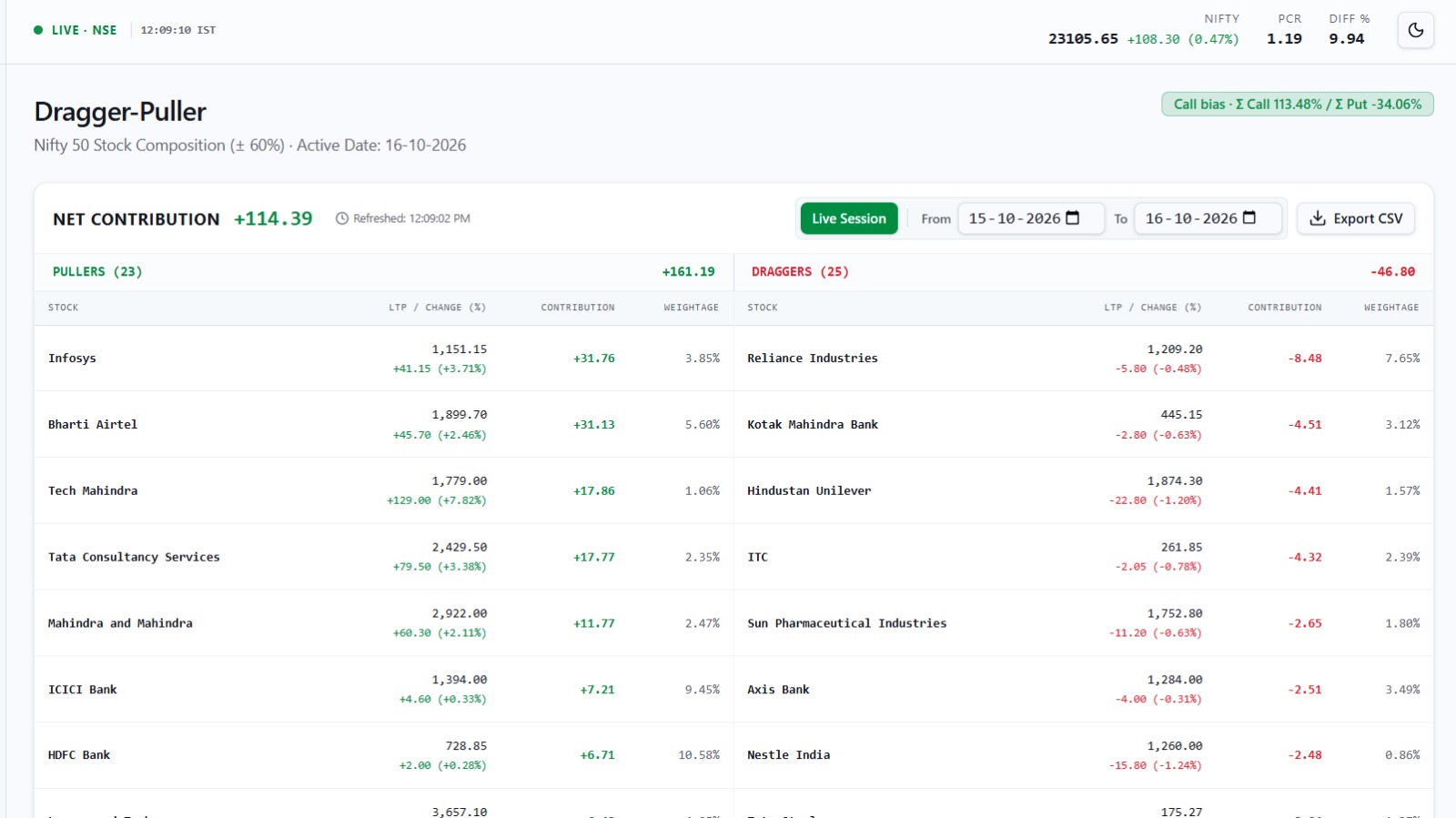Viewport: 1456px width, 818px height.
Task: Click the calendar icon in the From date field
Action: 1073,218
